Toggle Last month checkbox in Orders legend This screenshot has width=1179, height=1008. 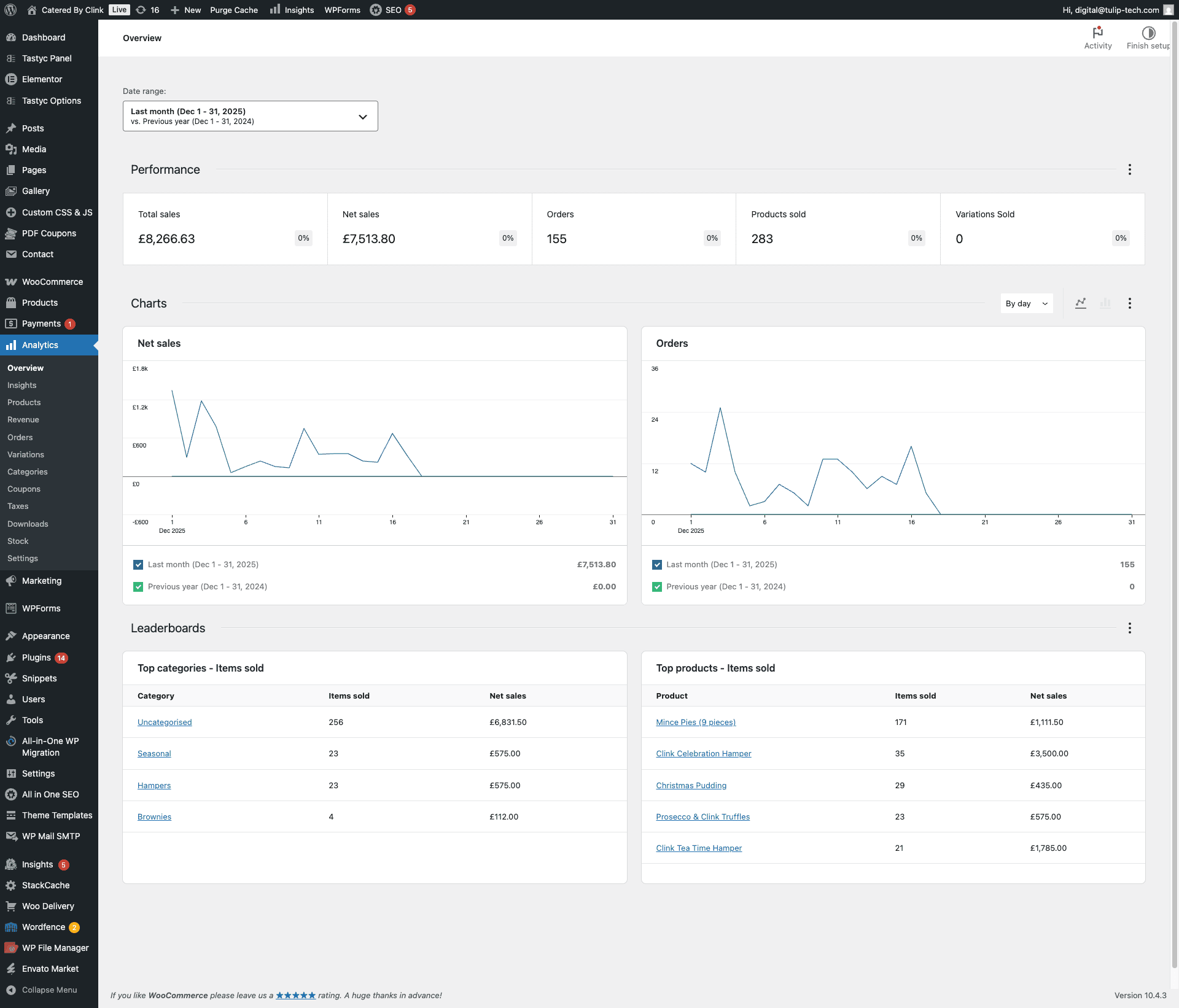pyautogui.click(x=657, y=565)
